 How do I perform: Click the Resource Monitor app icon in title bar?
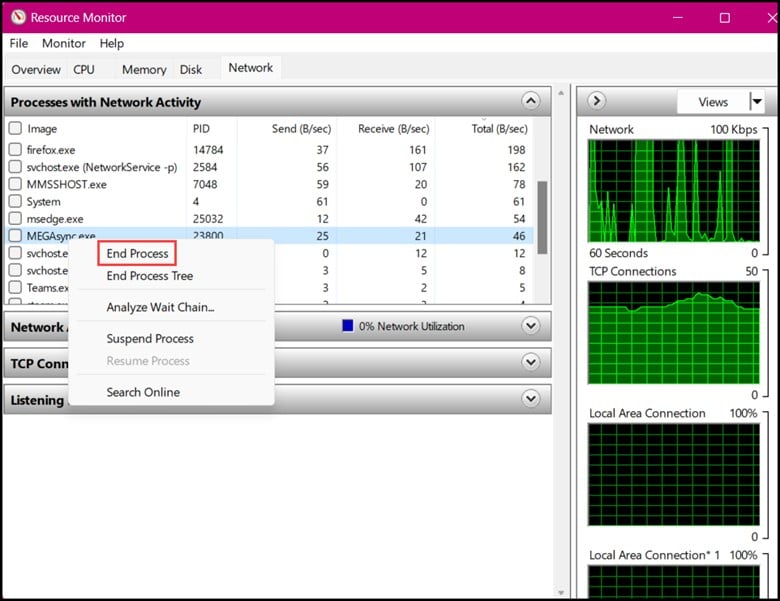[x=18, y=17]
